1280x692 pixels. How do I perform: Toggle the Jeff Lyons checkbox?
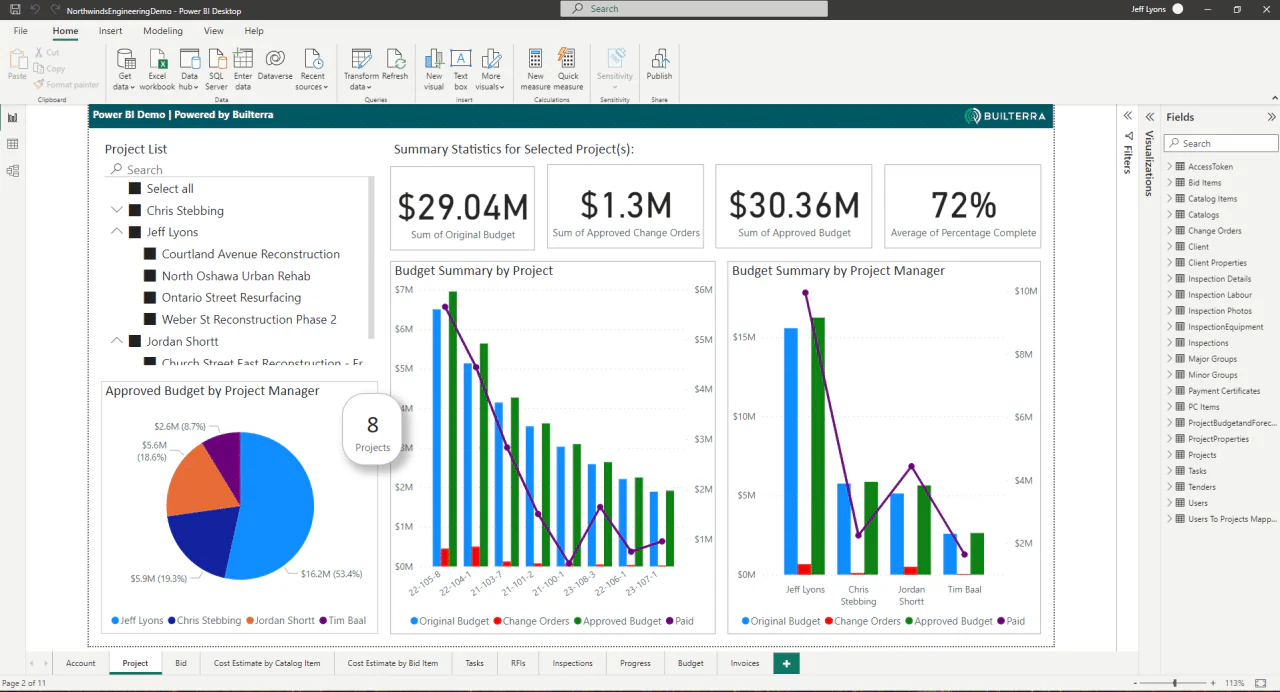135,232
